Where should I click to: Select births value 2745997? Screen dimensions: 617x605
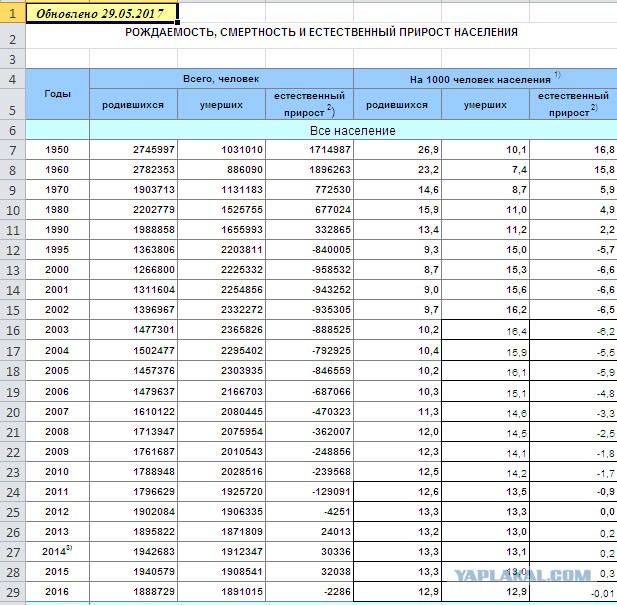(x=133, y=150)
